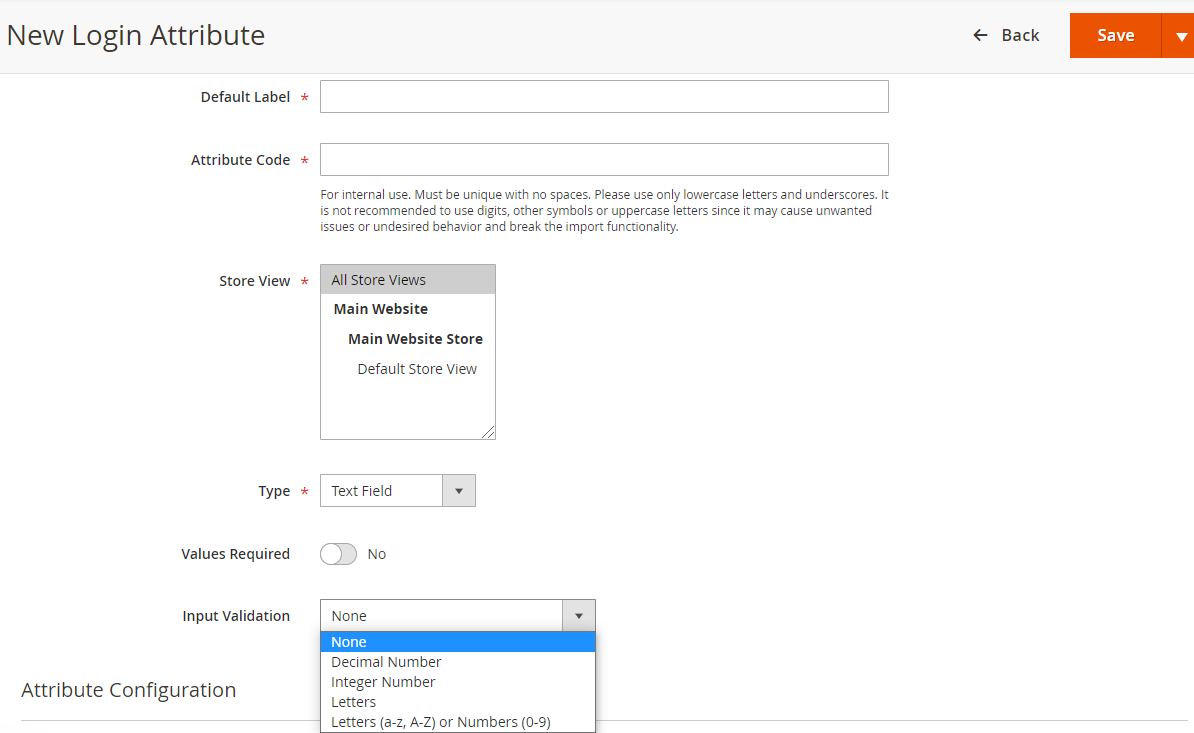Save the new login attribute
Viewport: 1194px width, 733px height.
[x=1115, y=35]
